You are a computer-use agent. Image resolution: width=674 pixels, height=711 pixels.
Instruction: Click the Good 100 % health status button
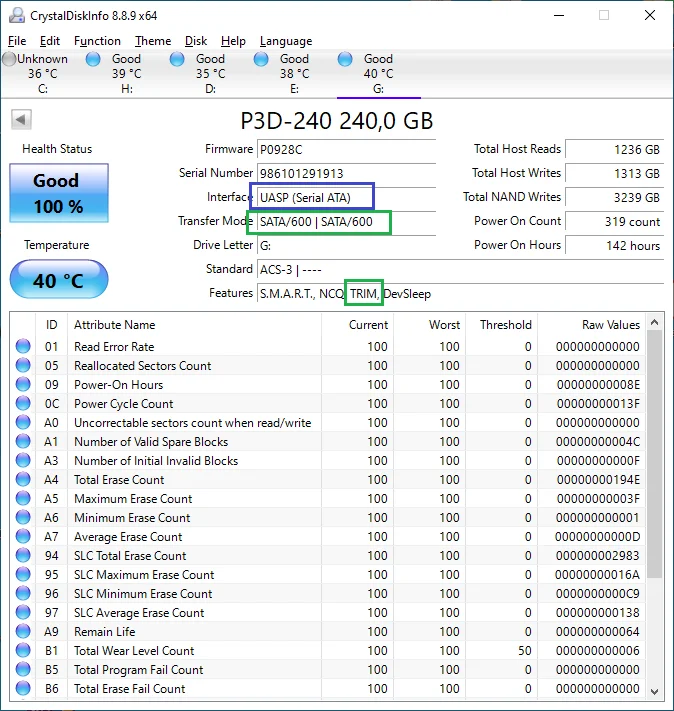[x=59, y=193]
